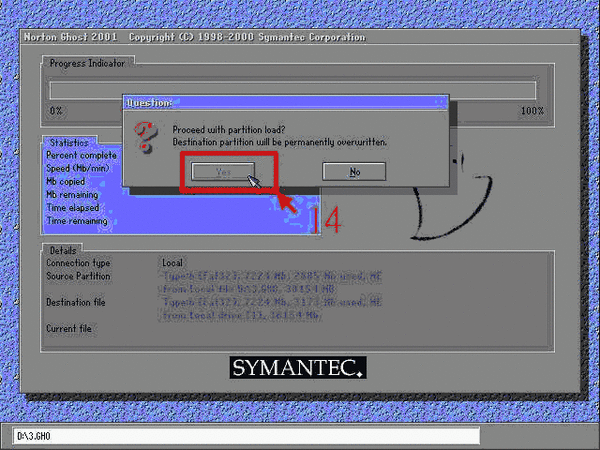The height and width of the screenshot is (450, 600).
Task: Click the Symantec logo
Action: (298, 368)
